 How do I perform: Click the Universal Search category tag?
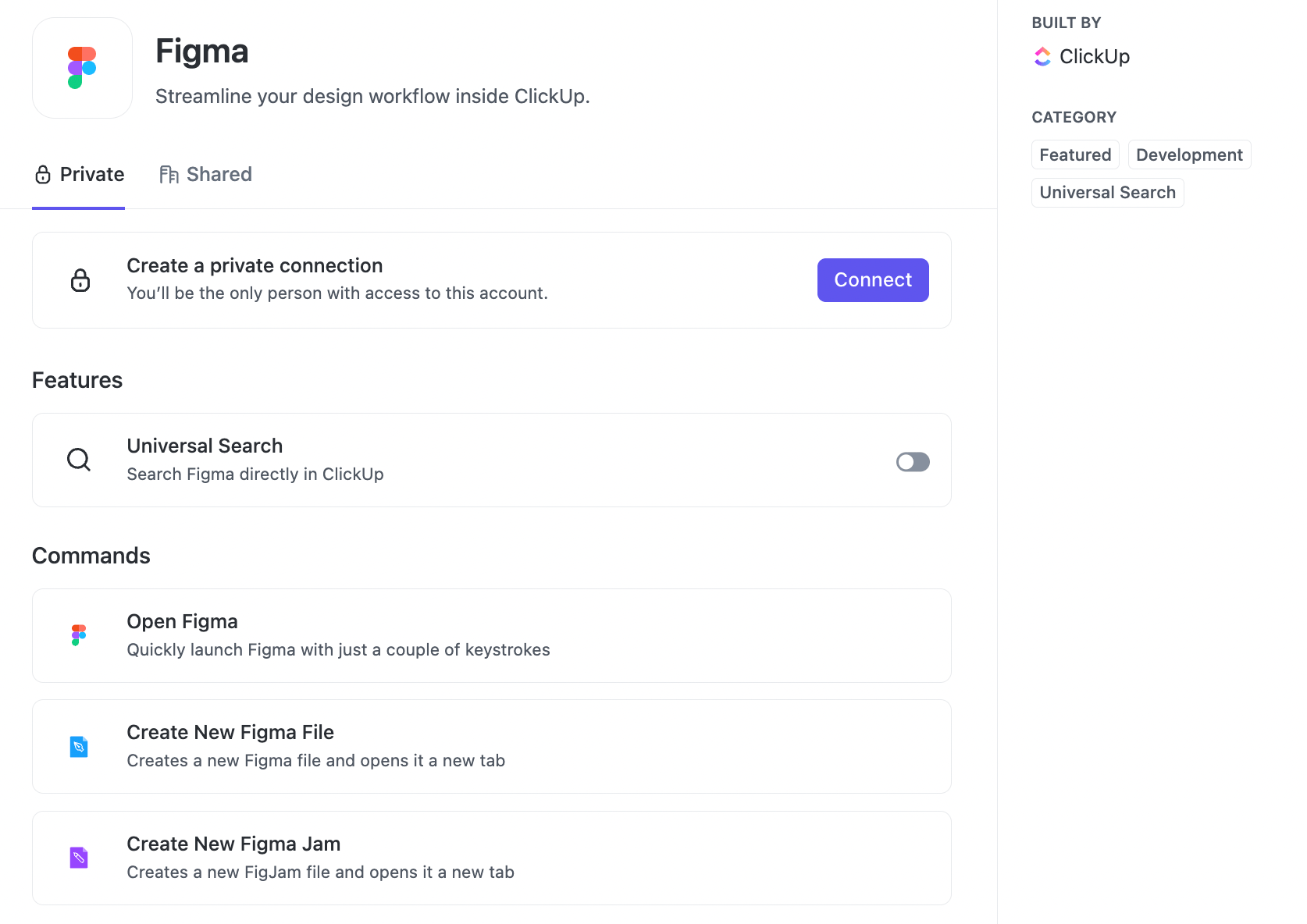tap(1107, 192)
